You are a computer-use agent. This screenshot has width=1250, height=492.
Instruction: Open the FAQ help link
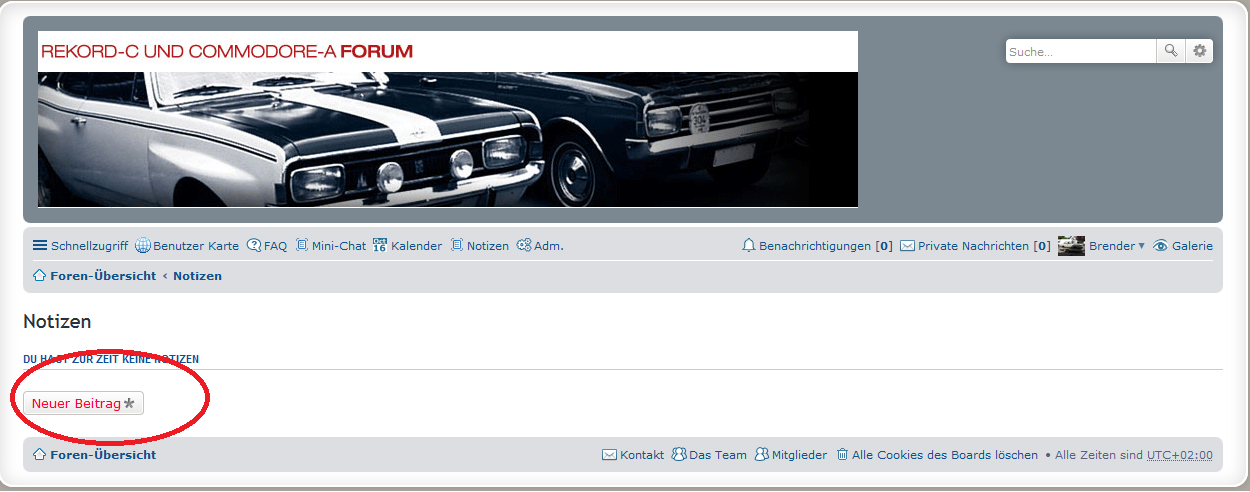click(267, 246)
